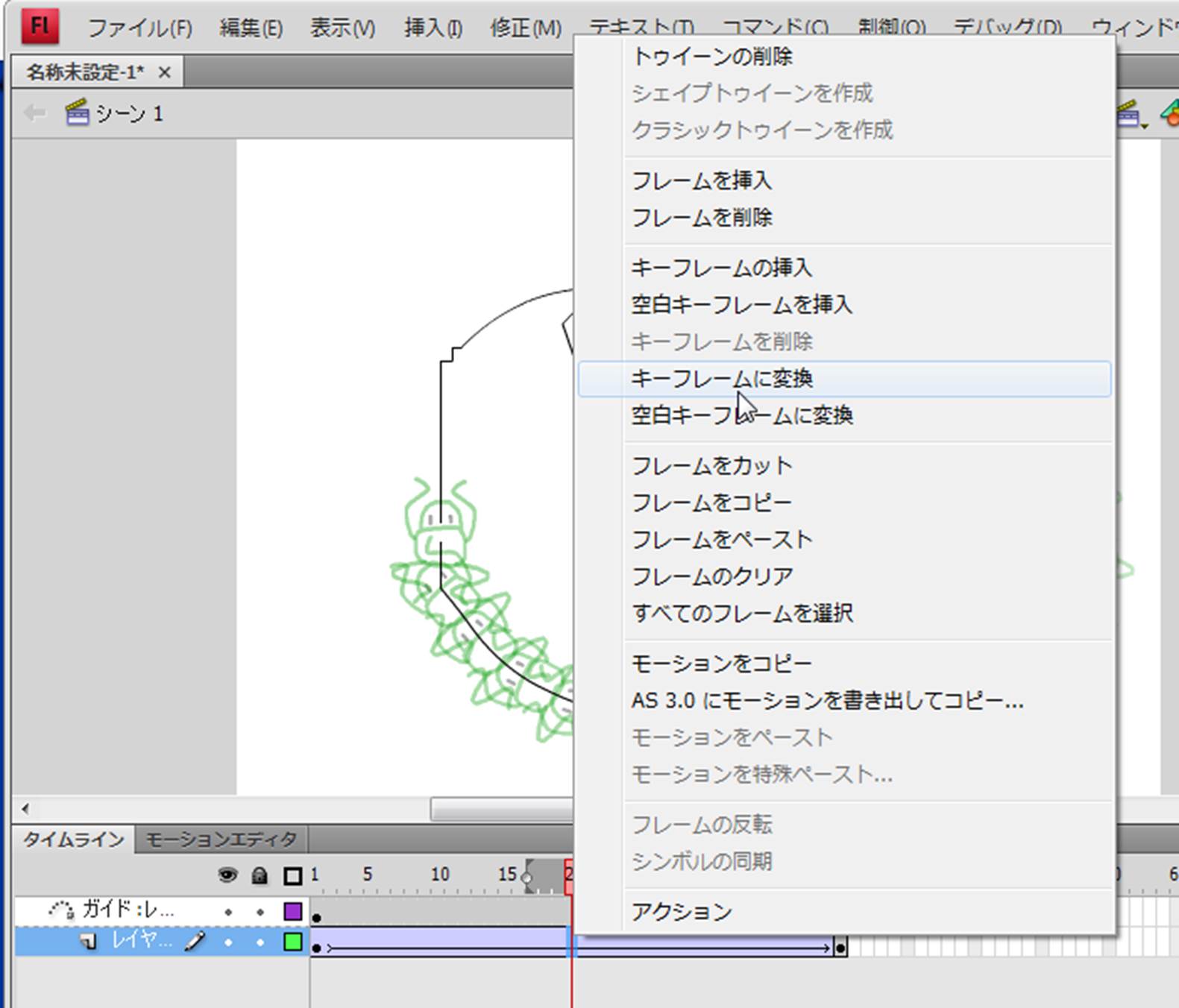Click the back arrow in edit bar
The image size is (1179, 1008).
point(34,113)
